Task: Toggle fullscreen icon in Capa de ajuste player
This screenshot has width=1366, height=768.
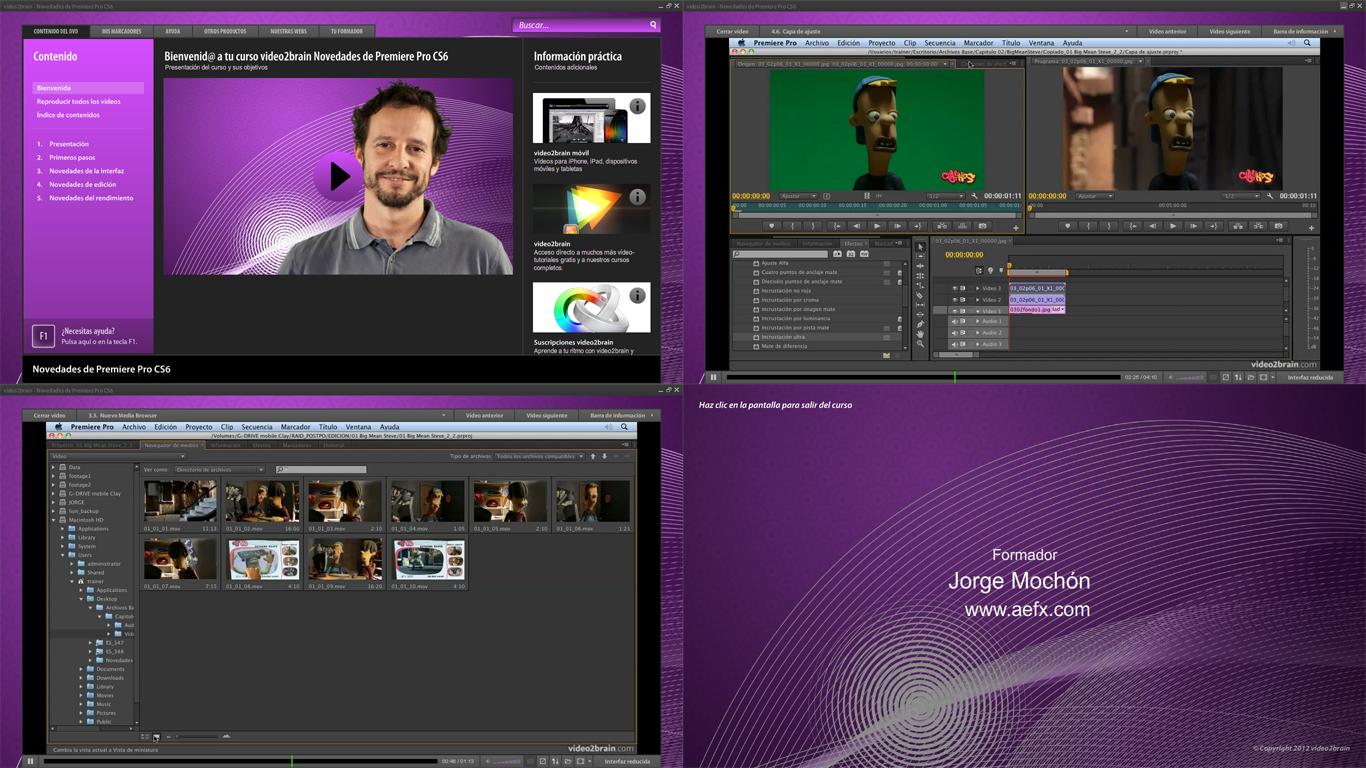Action: (1263, 377)
